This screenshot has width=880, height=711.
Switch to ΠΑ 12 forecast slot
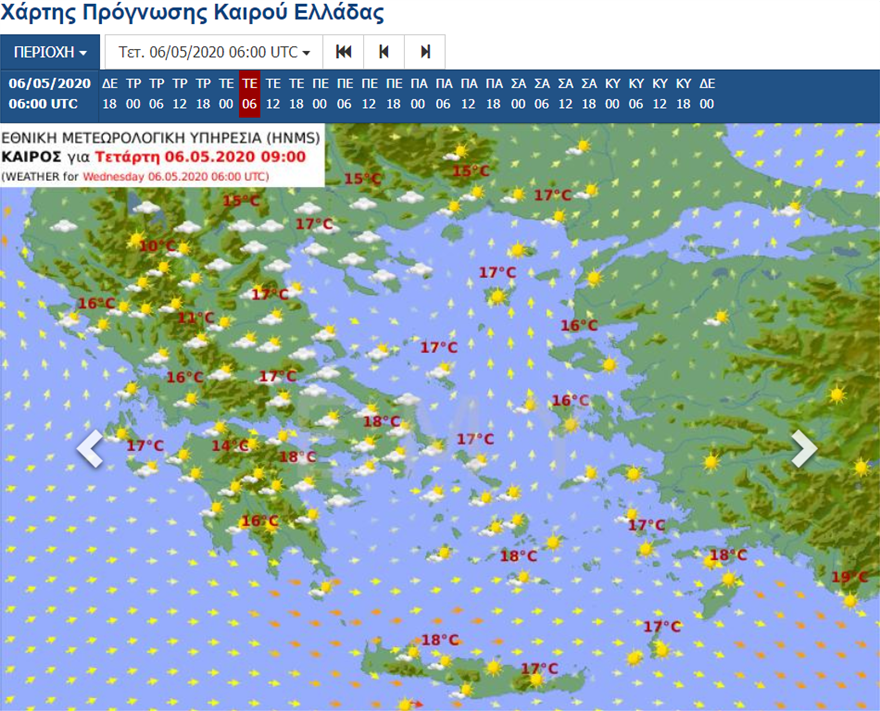468,93
